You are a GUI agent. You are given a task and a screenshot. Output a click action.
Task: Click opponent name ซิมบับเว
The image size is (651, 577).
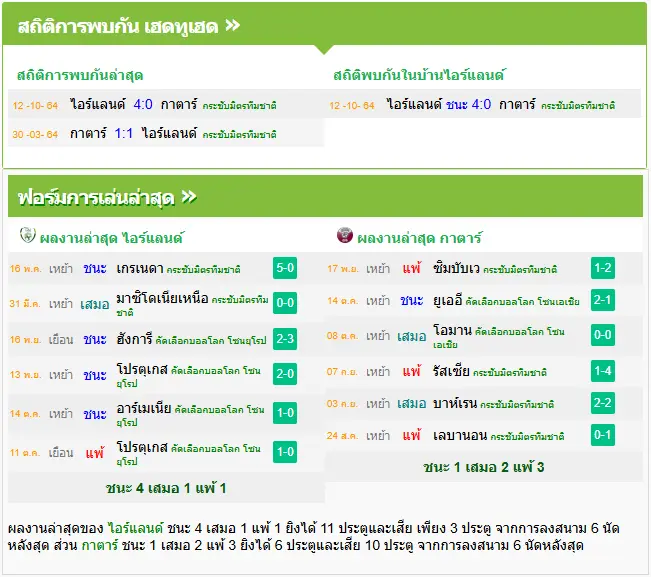tap(456, 268)
